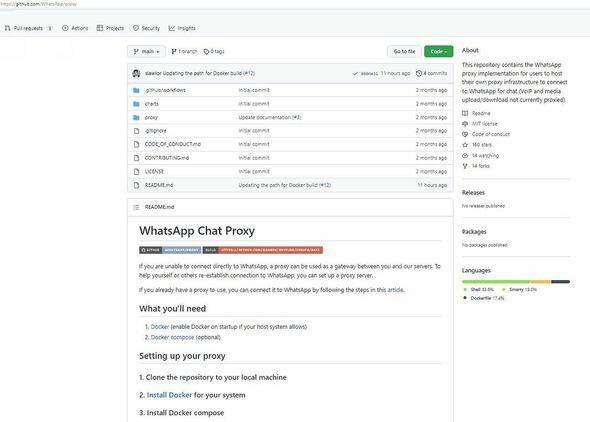Click the watching eye icon
The height and width of the screenshot is (422, 590).
(x=465, y=155)
